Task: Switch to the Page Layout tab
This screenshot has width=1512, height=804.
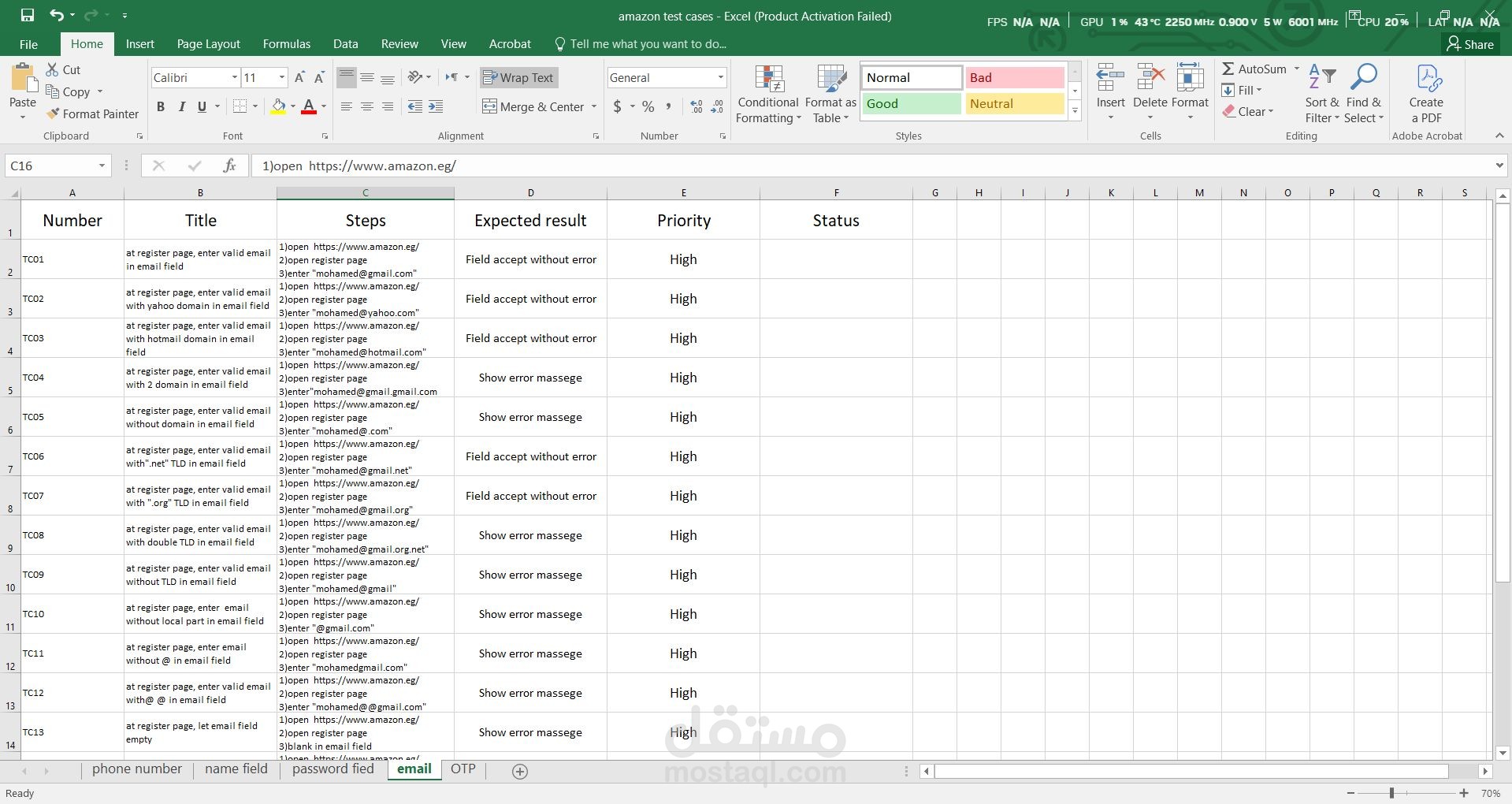Action: (x=208, y=44)
